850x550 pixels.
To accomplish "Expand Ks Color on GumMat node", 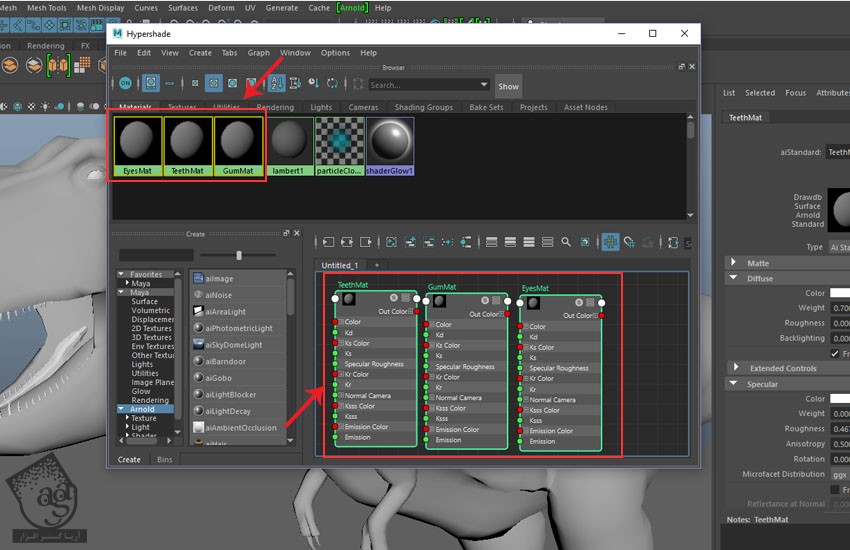I will click(x=432, y=345).
